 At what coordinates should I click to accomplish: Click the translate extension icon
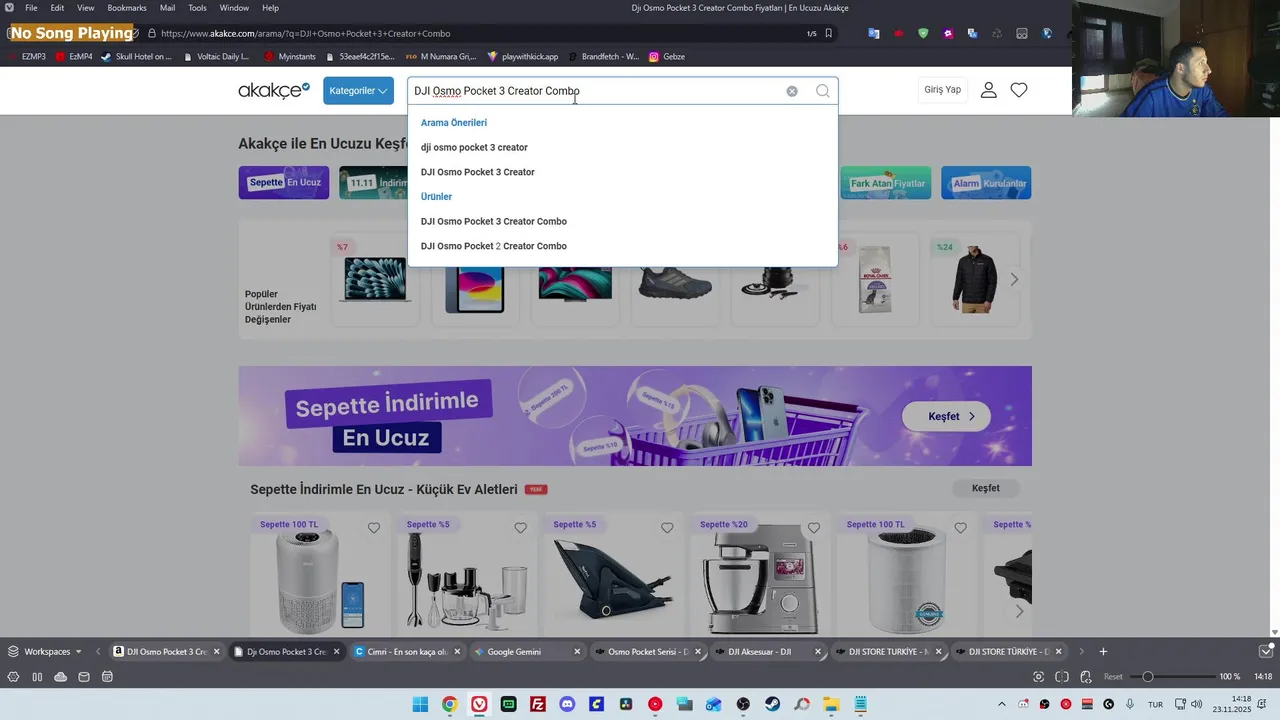(874, 33)
